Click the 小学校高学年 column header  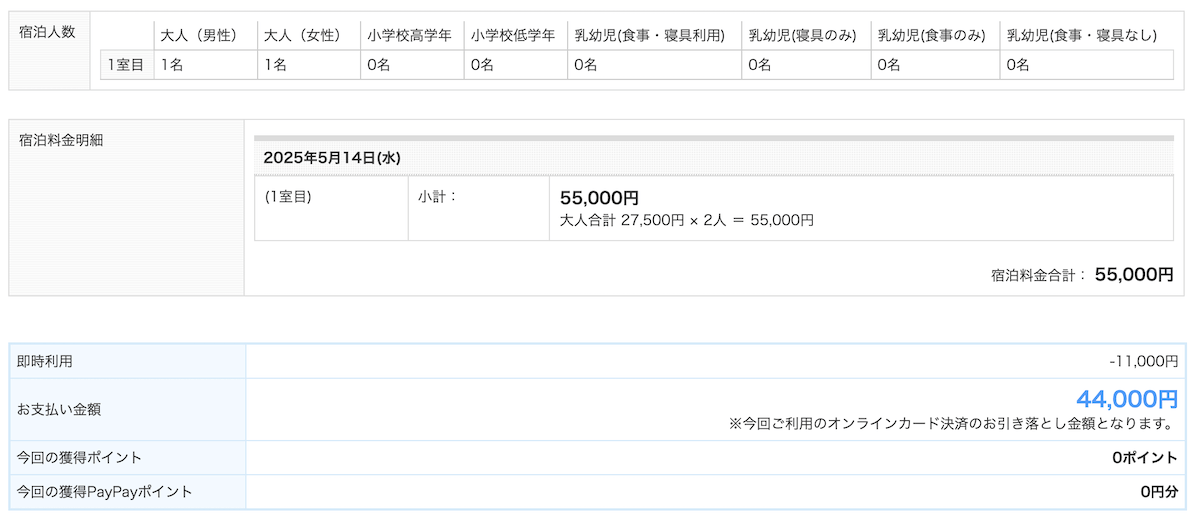409,36
